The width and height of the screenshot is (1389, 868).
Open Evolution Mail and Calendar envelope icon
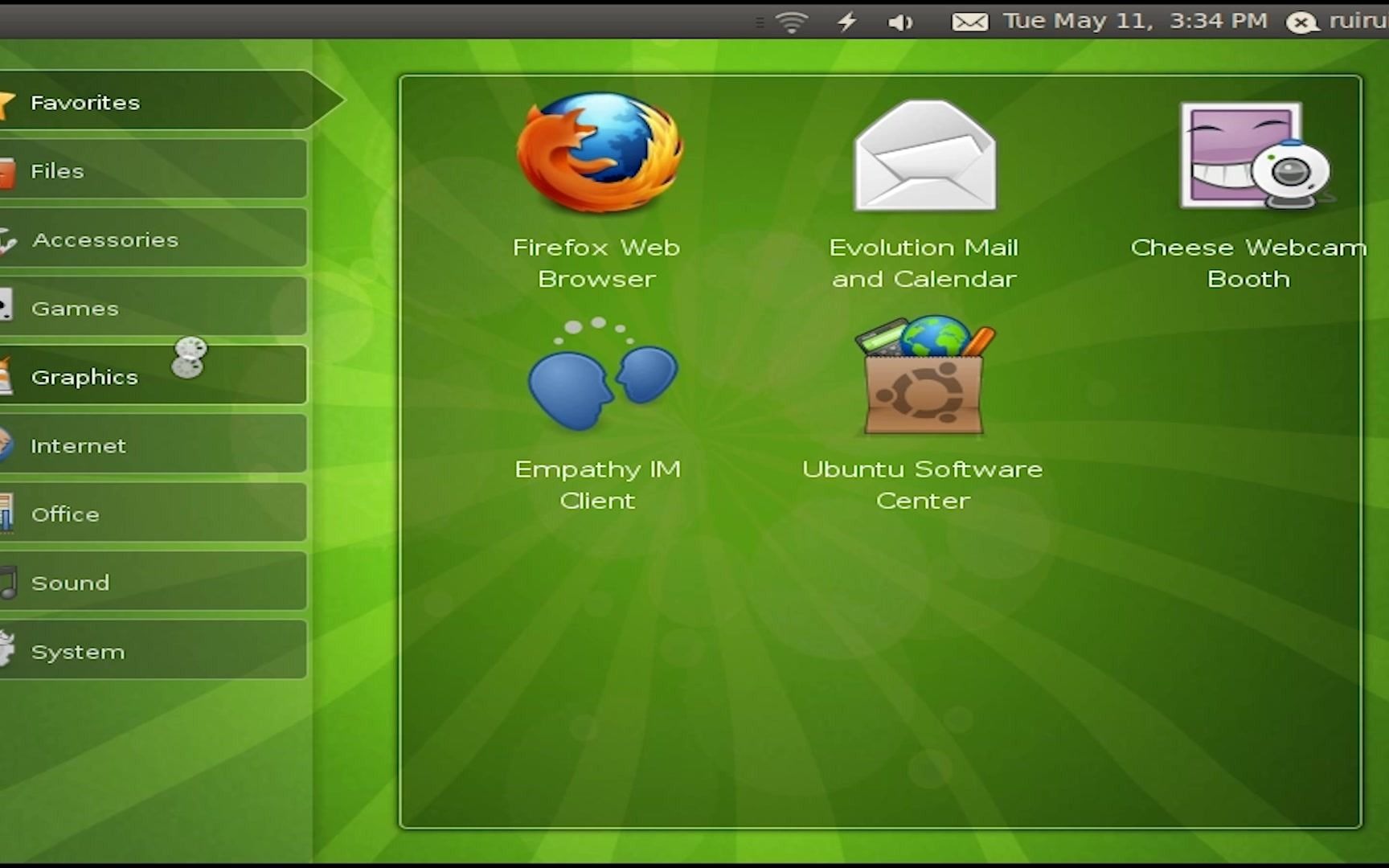coord(925,156)
